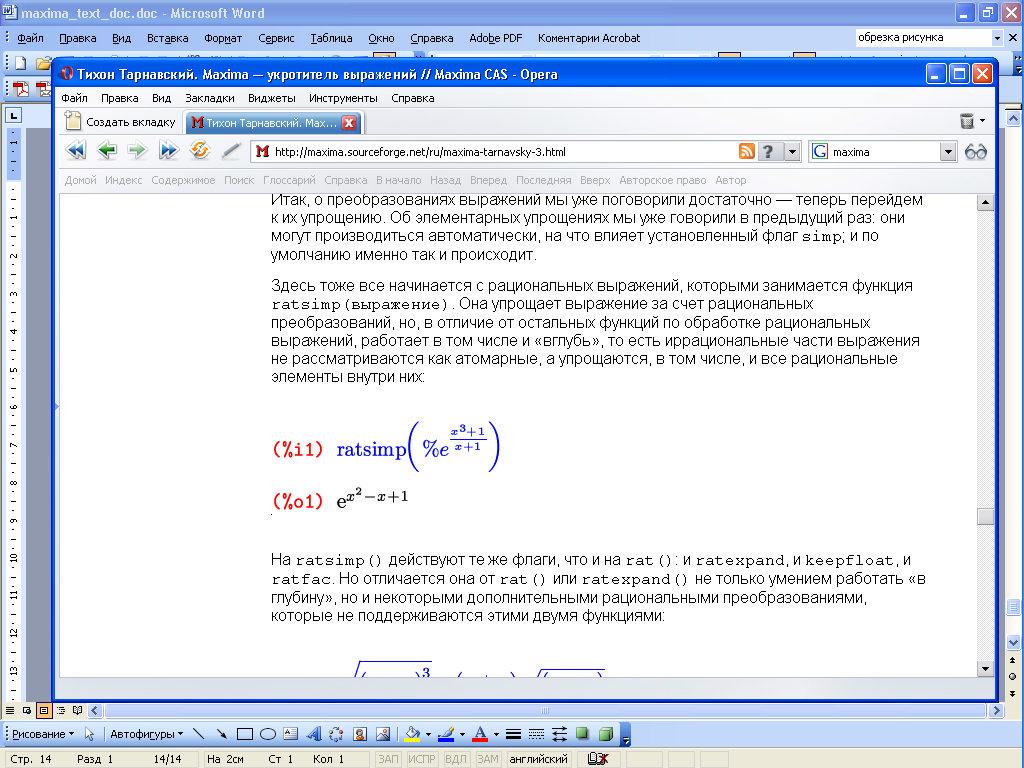The width and height of the screenshot is (1024, 768).
Task: Open 3-D style green cube icon
Action: pyautogui.click(x=605, y=734)
